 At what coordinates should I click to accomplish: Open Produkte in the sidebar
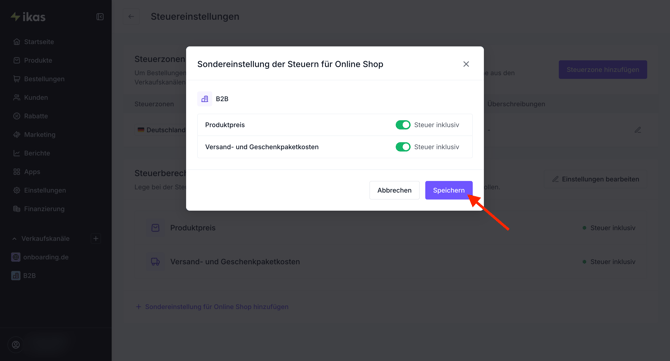coord(38,60)
